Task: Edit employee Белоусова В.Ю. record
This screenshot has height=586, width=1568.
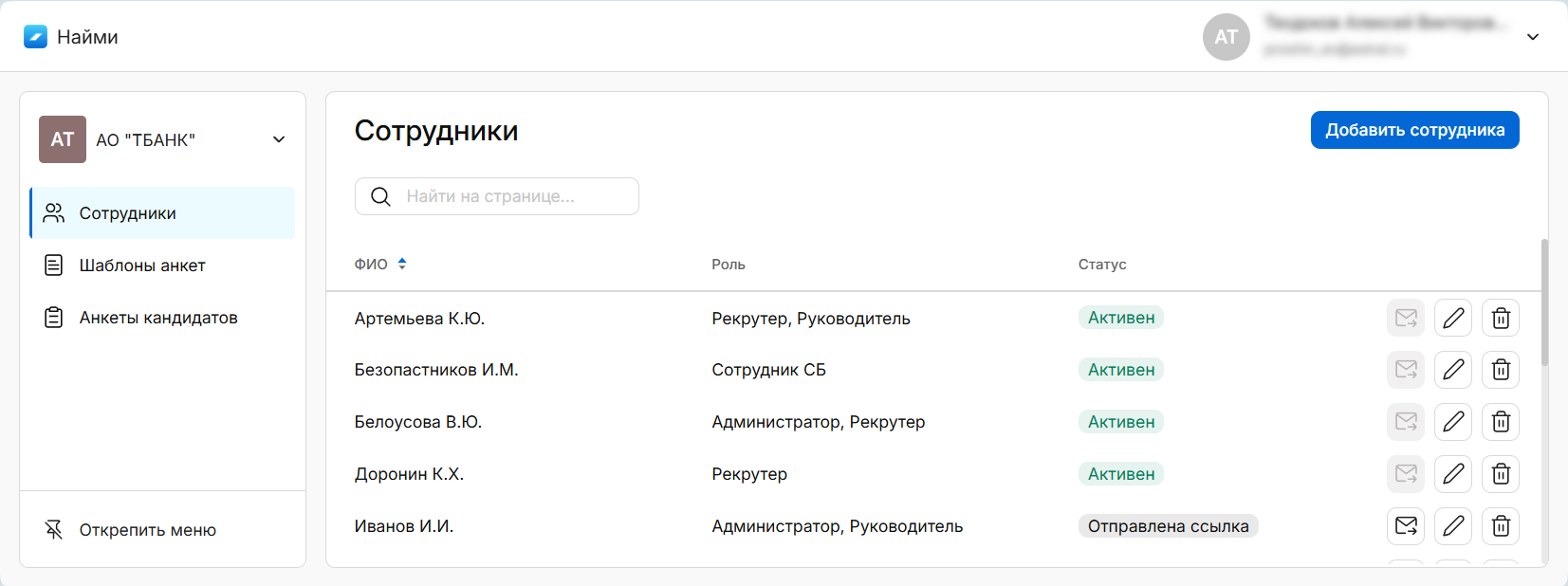Action: (x=1452, y=422)
